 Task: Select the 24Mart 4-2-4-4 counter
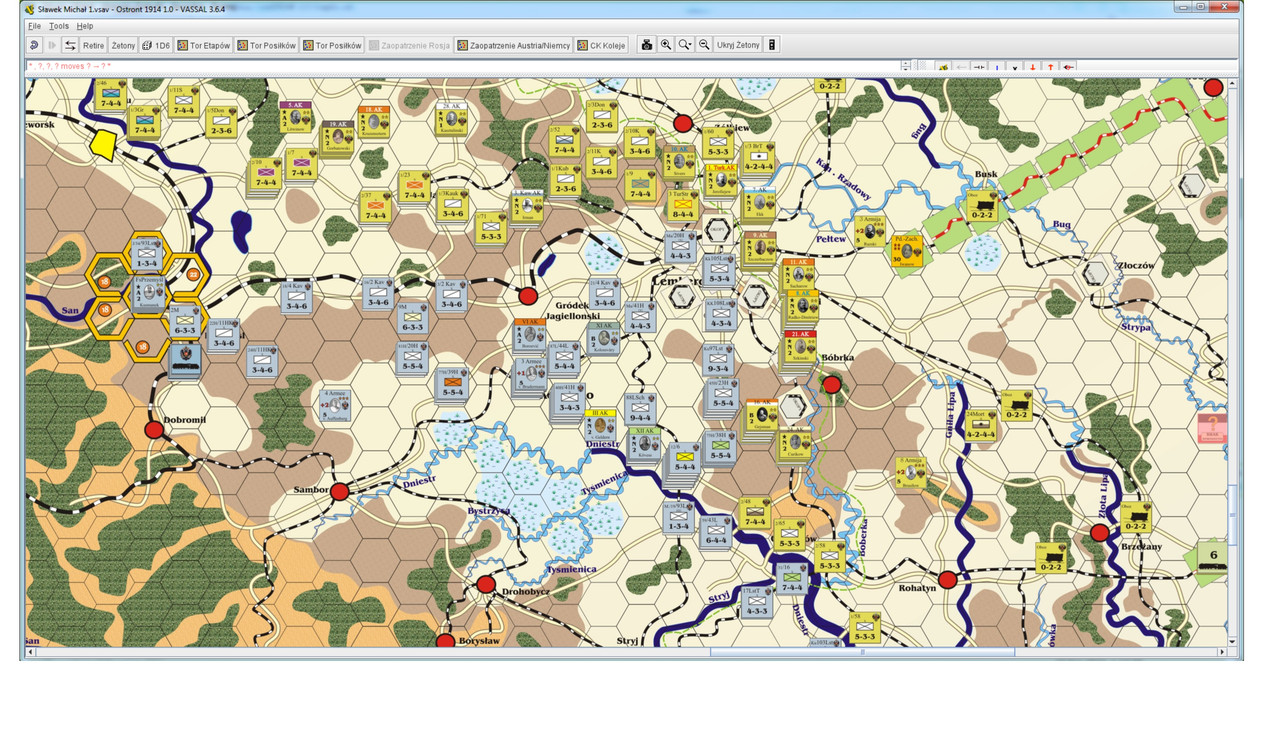tap(981, 424)
